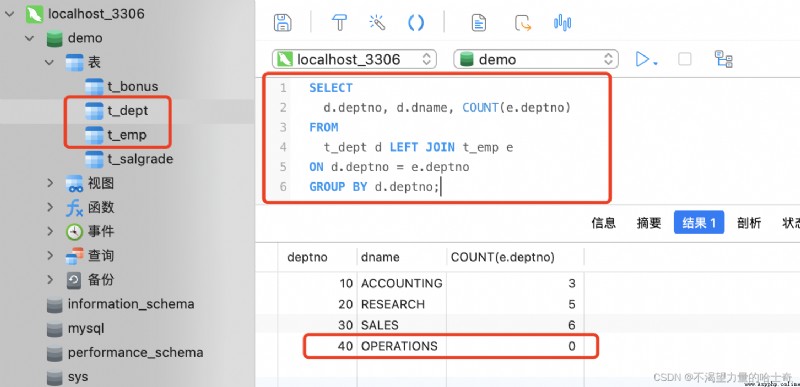Screen dimensions: 800x387
Task: Click the Query Builder tool icon
Action: pyautogui.click(x=339, y=22)
